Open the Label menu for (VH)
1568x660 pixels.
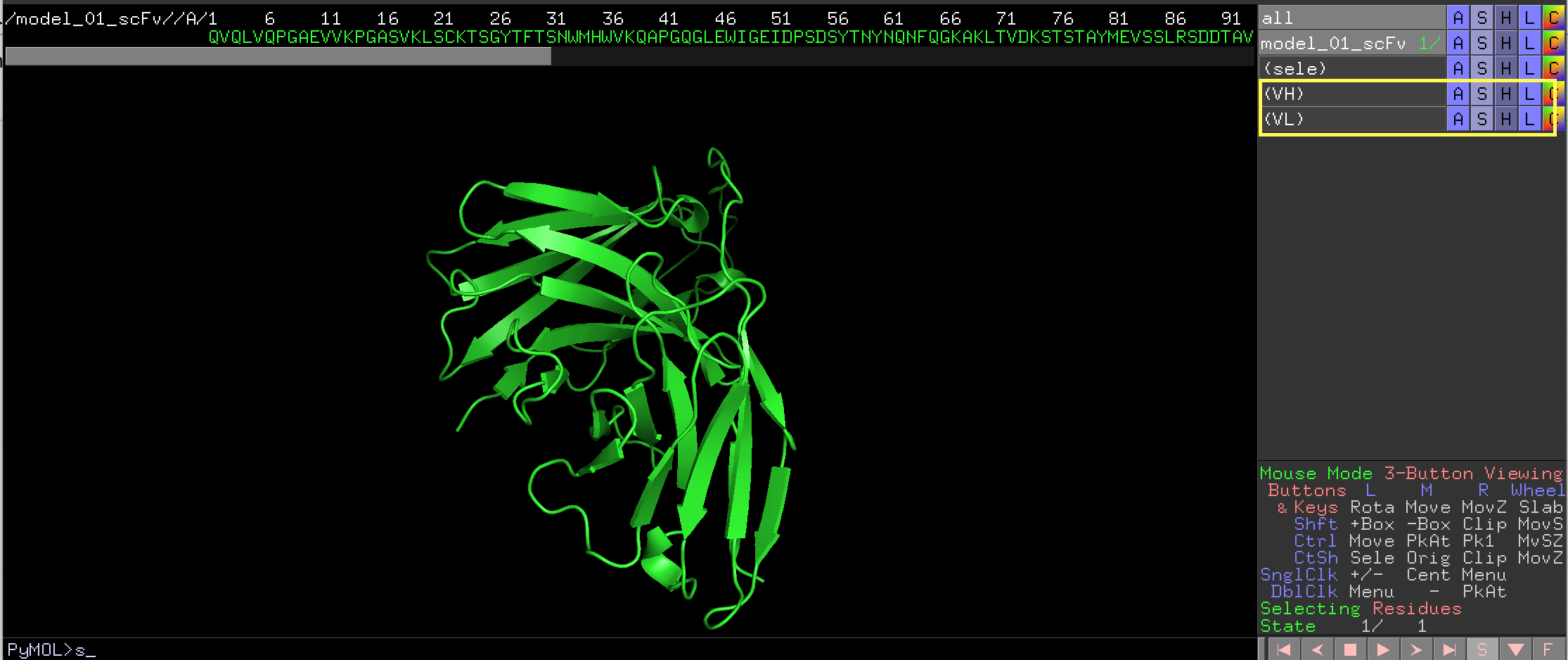pyautogui.click(x=1530, y=94)
